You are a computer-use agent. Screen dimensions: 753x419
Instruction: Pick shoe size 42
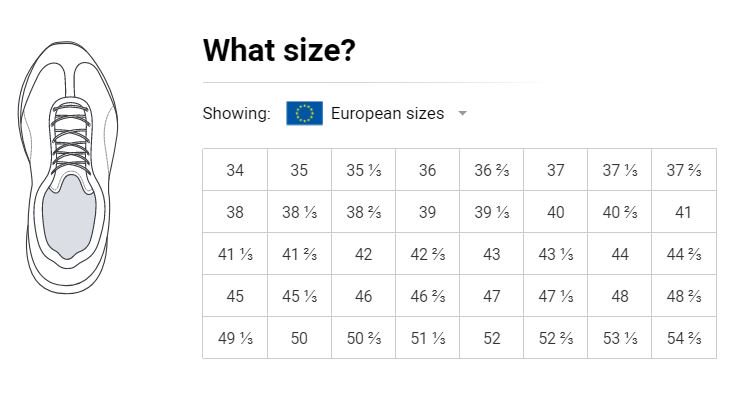point(363,254)
